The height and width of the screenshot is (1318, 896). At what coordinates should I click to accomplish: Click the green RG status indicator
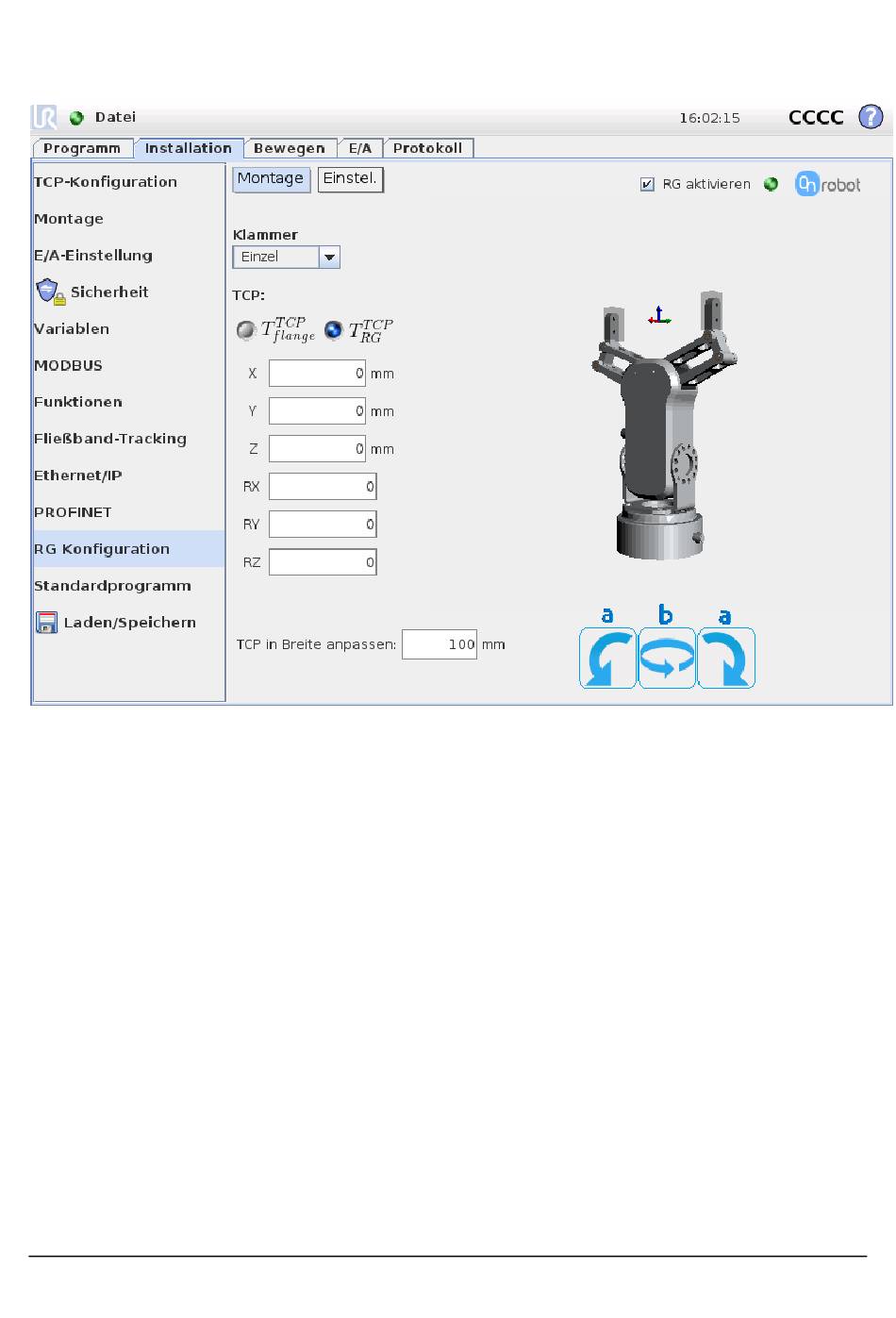click(771, 184)
